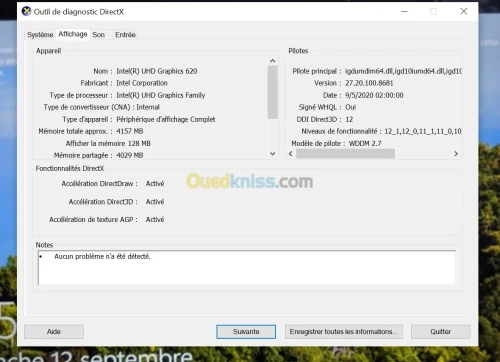Click the text Aucun problème n'a été détecté

(x=102, y=256)
